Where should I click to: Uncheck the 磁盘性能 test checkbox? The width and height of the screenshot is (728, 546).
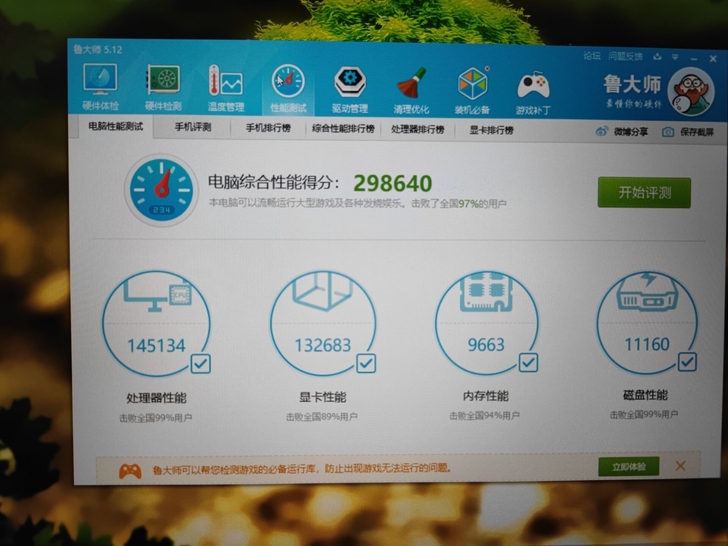click(x=687, y=362)
